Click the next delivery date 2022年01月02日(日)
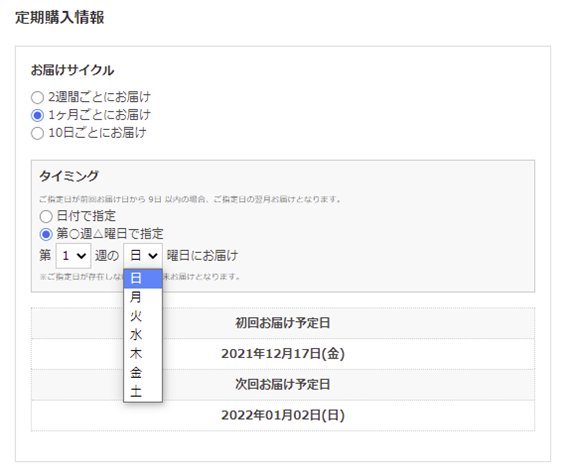 coord(283,415)
